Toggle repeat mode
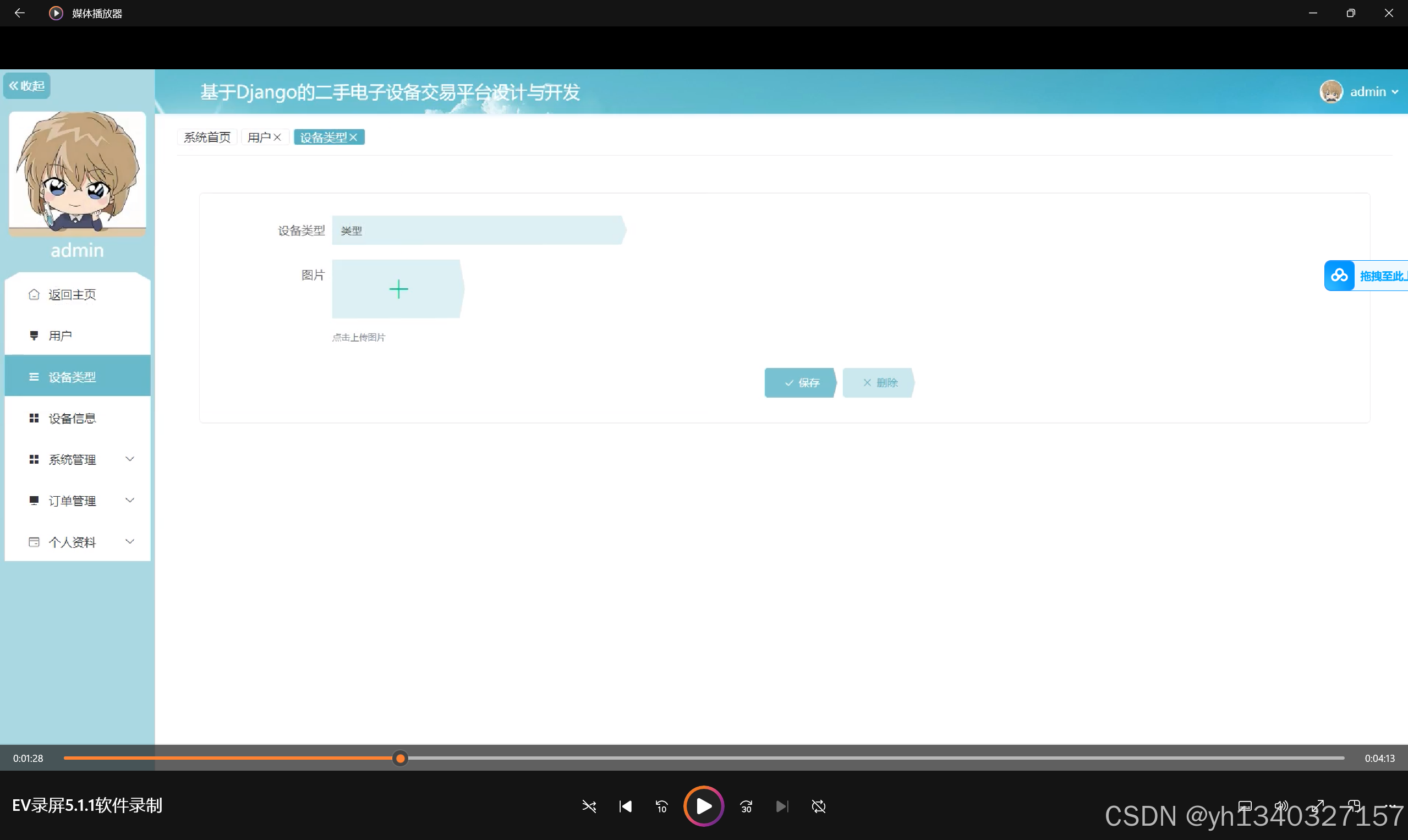This screenshot has width=1408, height=840. click(819, 806)
